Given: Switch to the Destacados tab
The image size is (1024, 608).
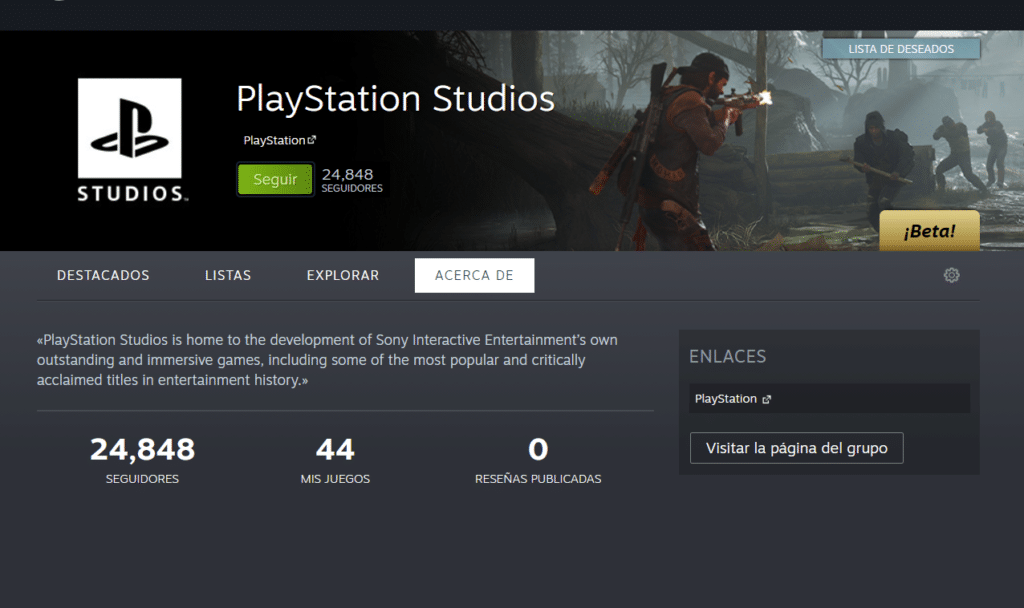Looking at the screenshot, I should 103,276.
